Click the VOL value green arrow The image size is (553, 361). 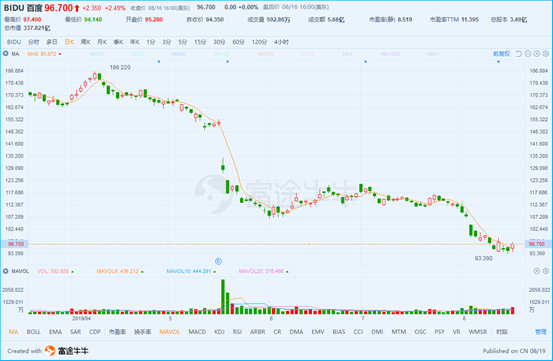point(73,271)
